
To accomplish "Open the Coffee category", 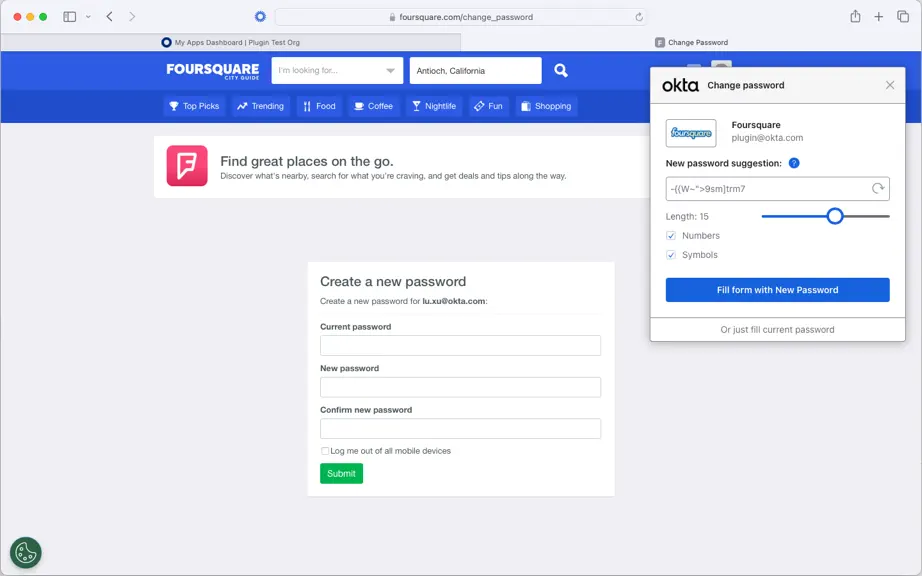I will [x=373, y=106].
